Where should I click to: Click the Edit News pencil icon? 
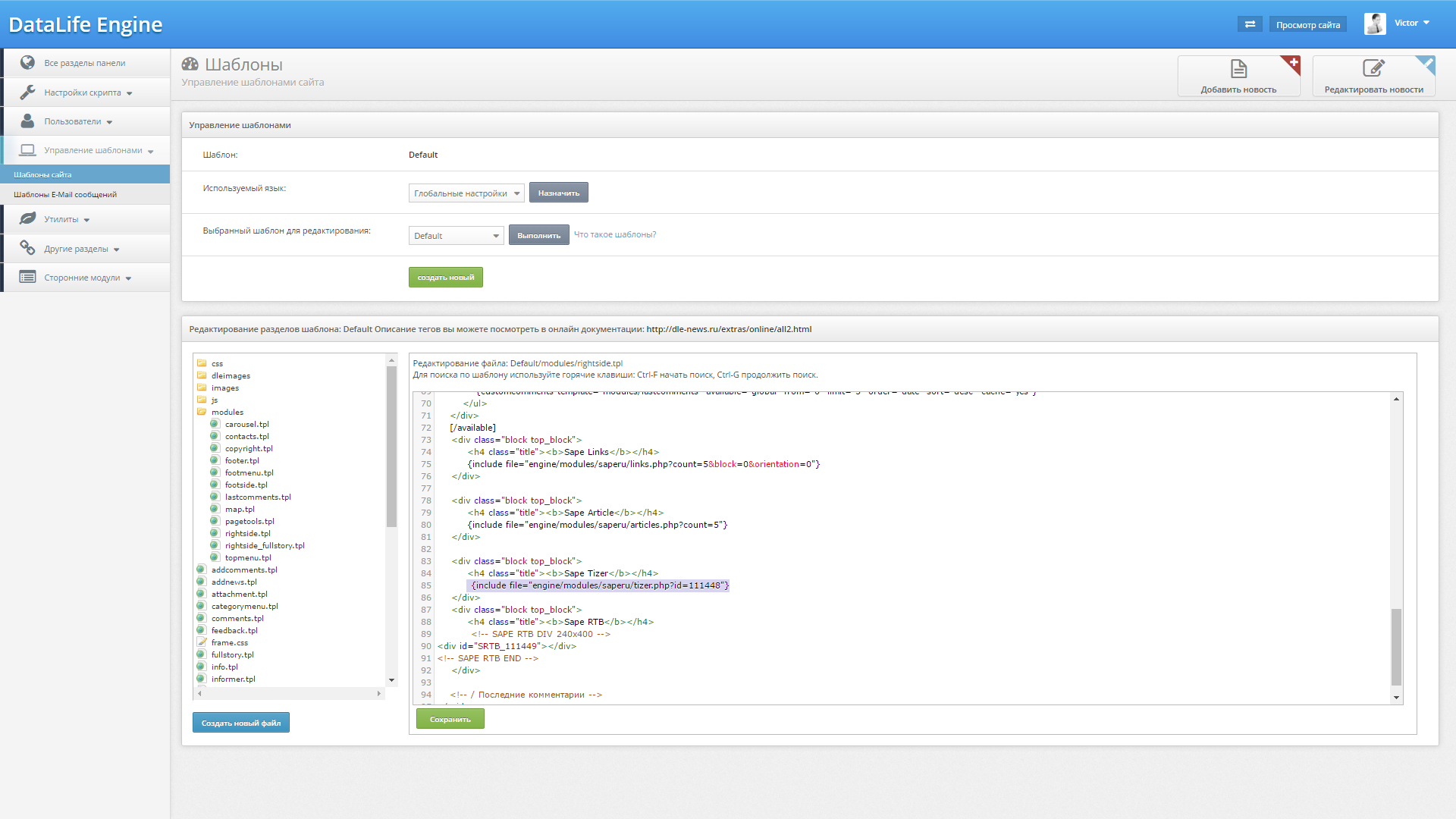tap(1373, 68)
